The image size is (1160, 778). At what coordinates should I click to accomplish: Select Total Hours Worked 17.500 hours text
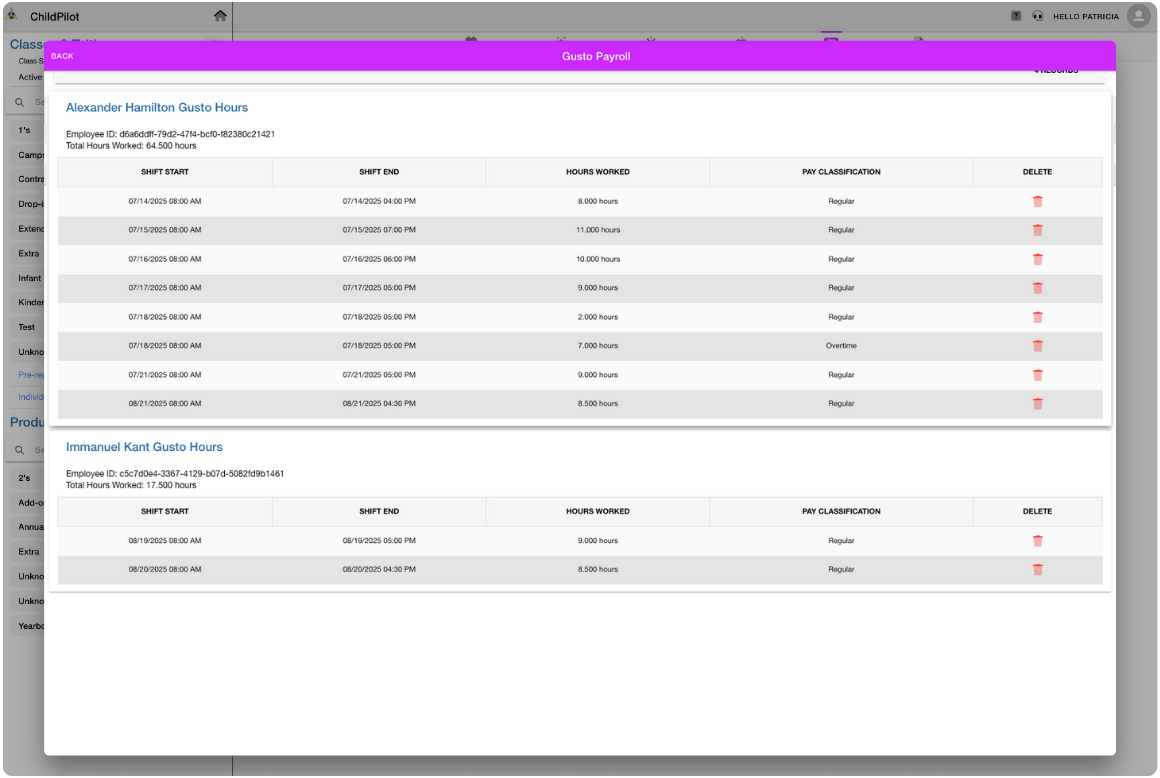pos(131,485)
